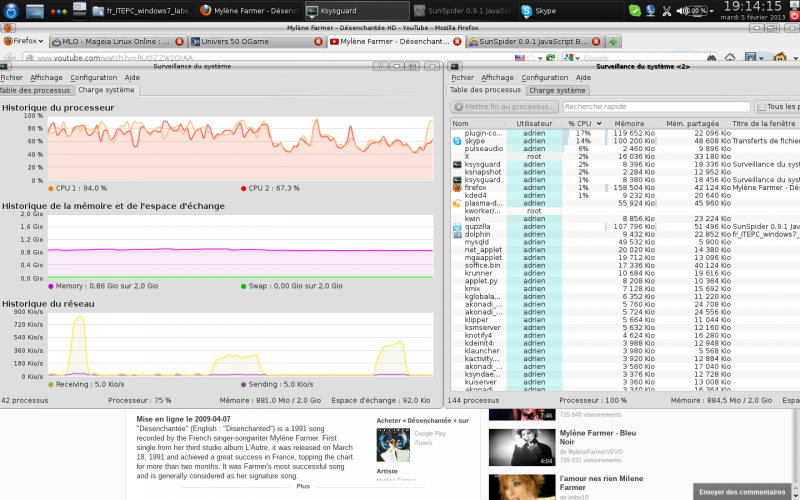The width and height of the screenshot is (800, 500).
Task: Open Fichier menu in Surveillance du système <2>
Action: (x=462, y=78)
